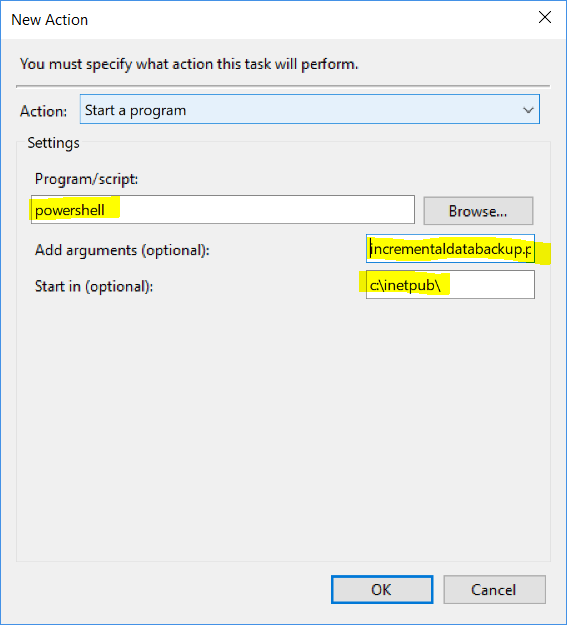This screenshot has height=625, width=567.
Task: Focus the Add arguments field with incrementaldatabackup text
Action: (x=450, y=249)
